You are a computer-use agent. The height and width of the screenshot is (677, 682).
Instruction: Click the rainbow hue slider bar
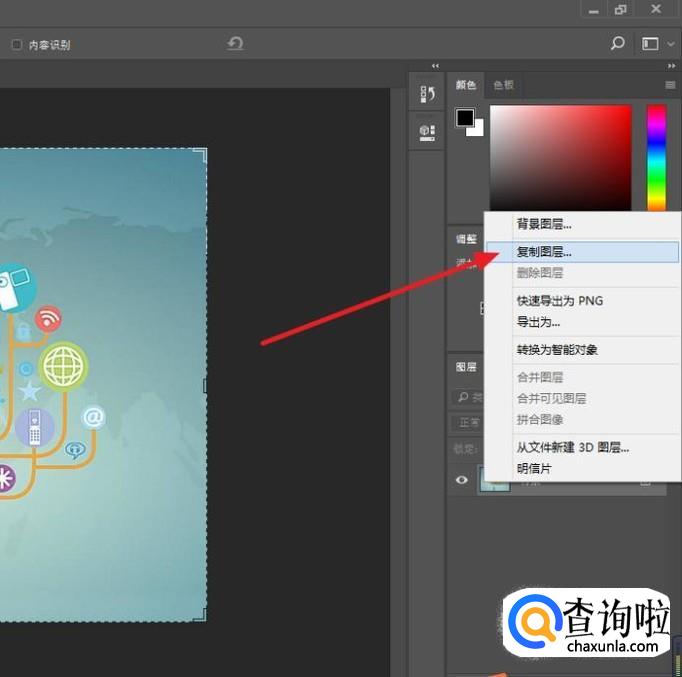656,157
